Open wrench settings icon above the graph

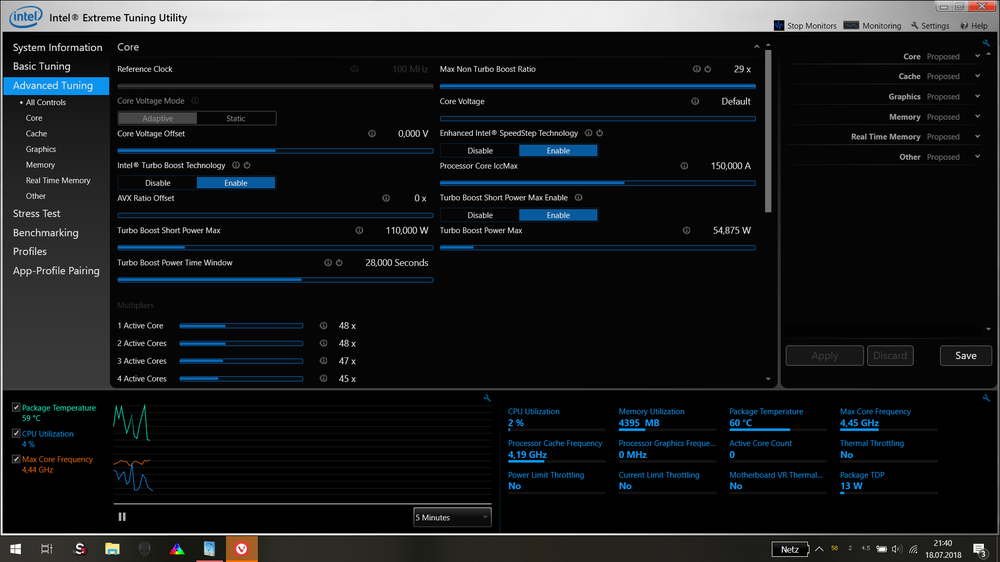pos(487,398)
